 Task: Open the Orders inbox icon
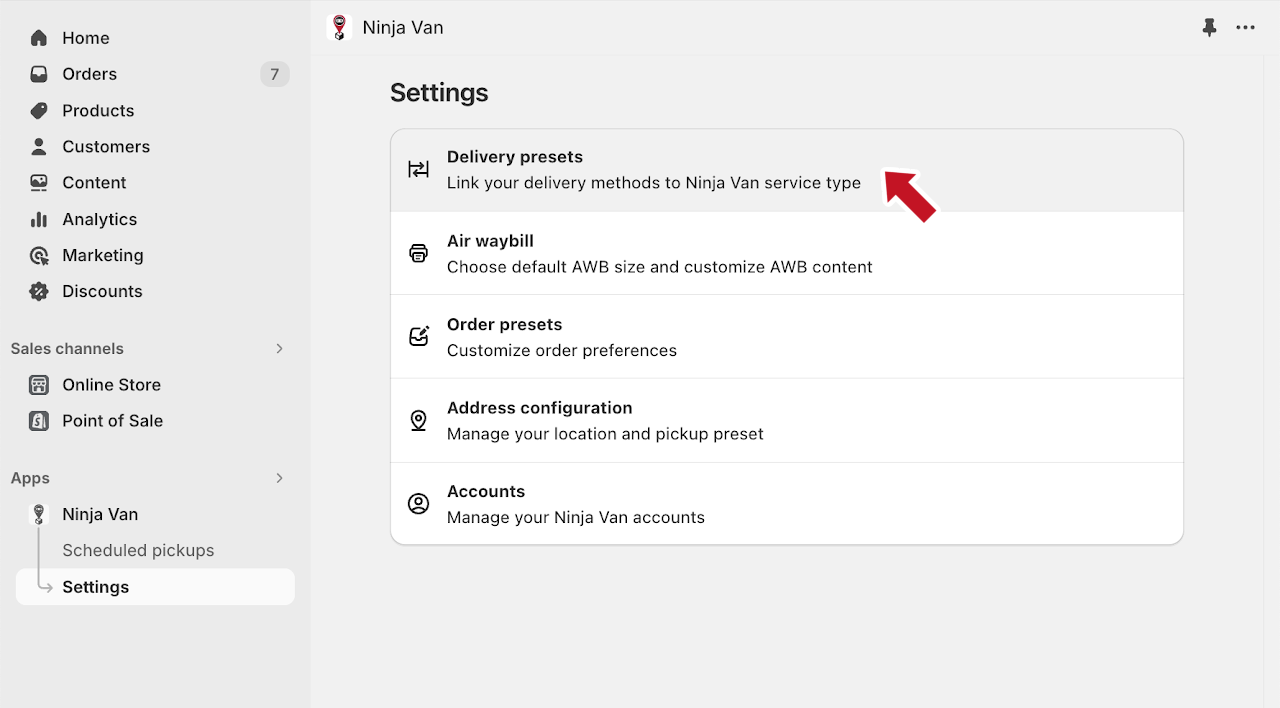coord(39,74)
